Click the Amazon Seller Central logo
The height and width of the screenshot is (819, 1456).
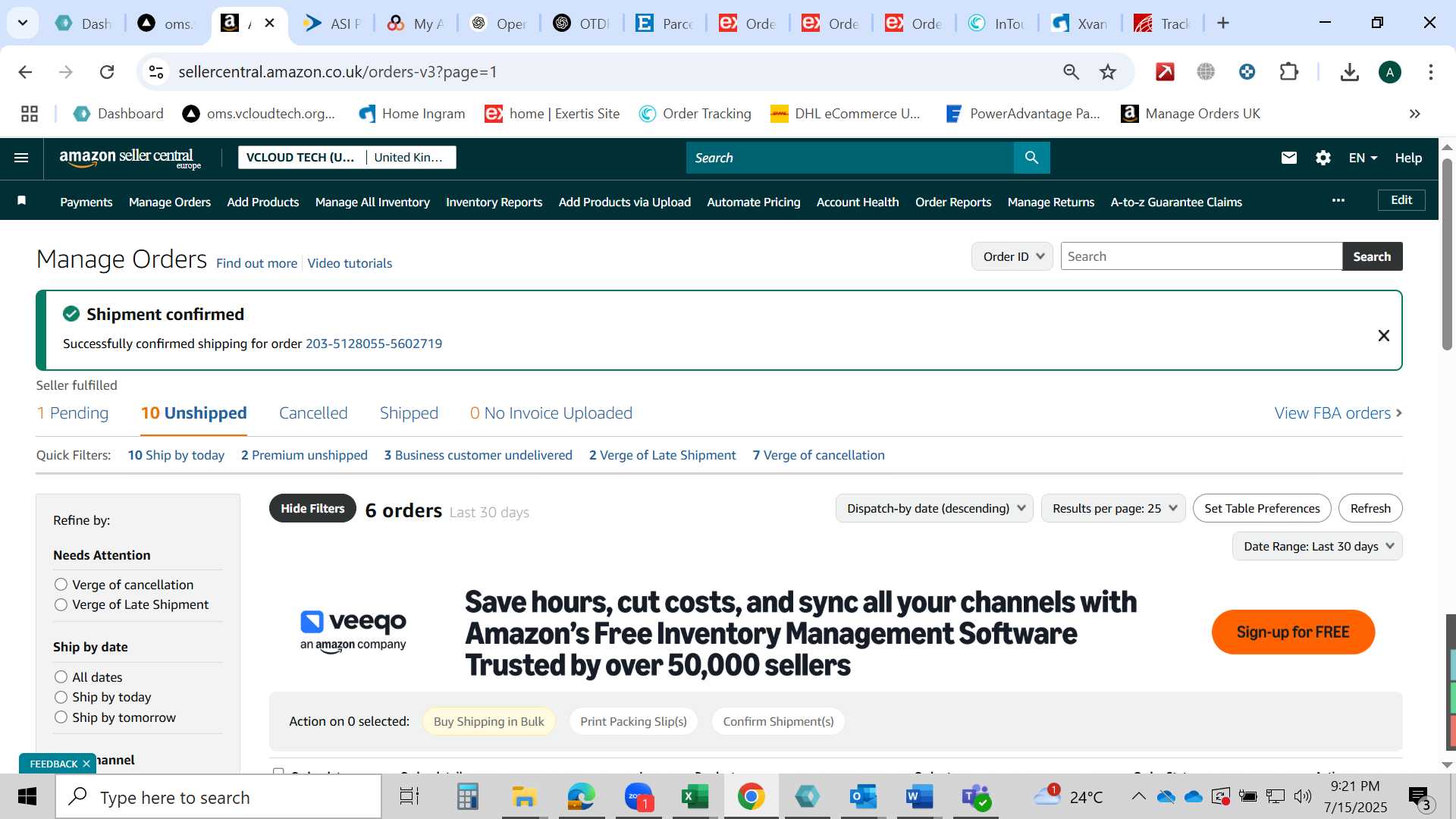tap(130, 158)
